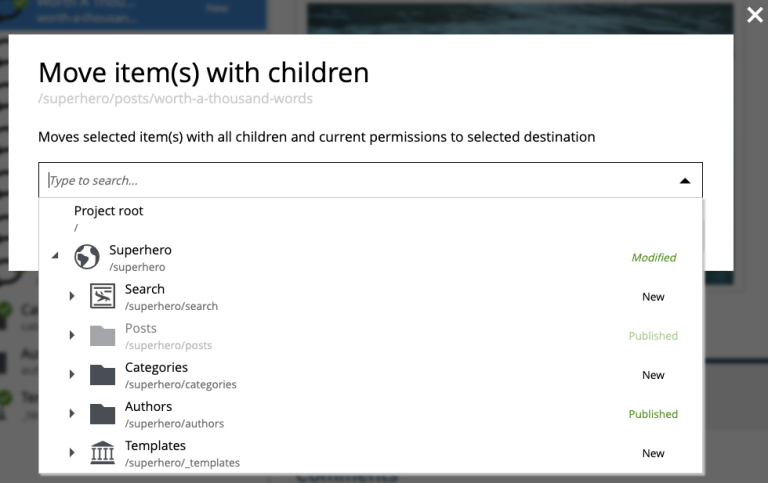Viewport: 768px width, 483px height.
Task: Expand the Categories tree node
Action: (x=72, y=375)
